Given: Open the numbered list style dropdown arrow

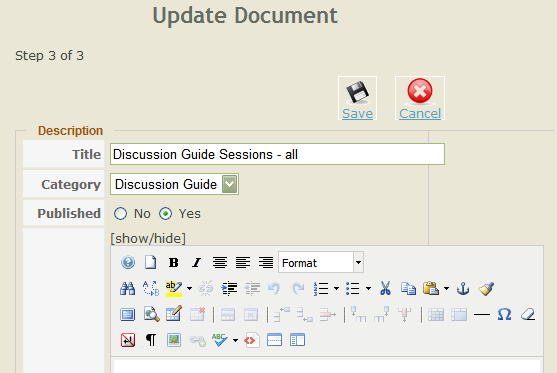Looking at the screenshot, I should coord(336,288).
